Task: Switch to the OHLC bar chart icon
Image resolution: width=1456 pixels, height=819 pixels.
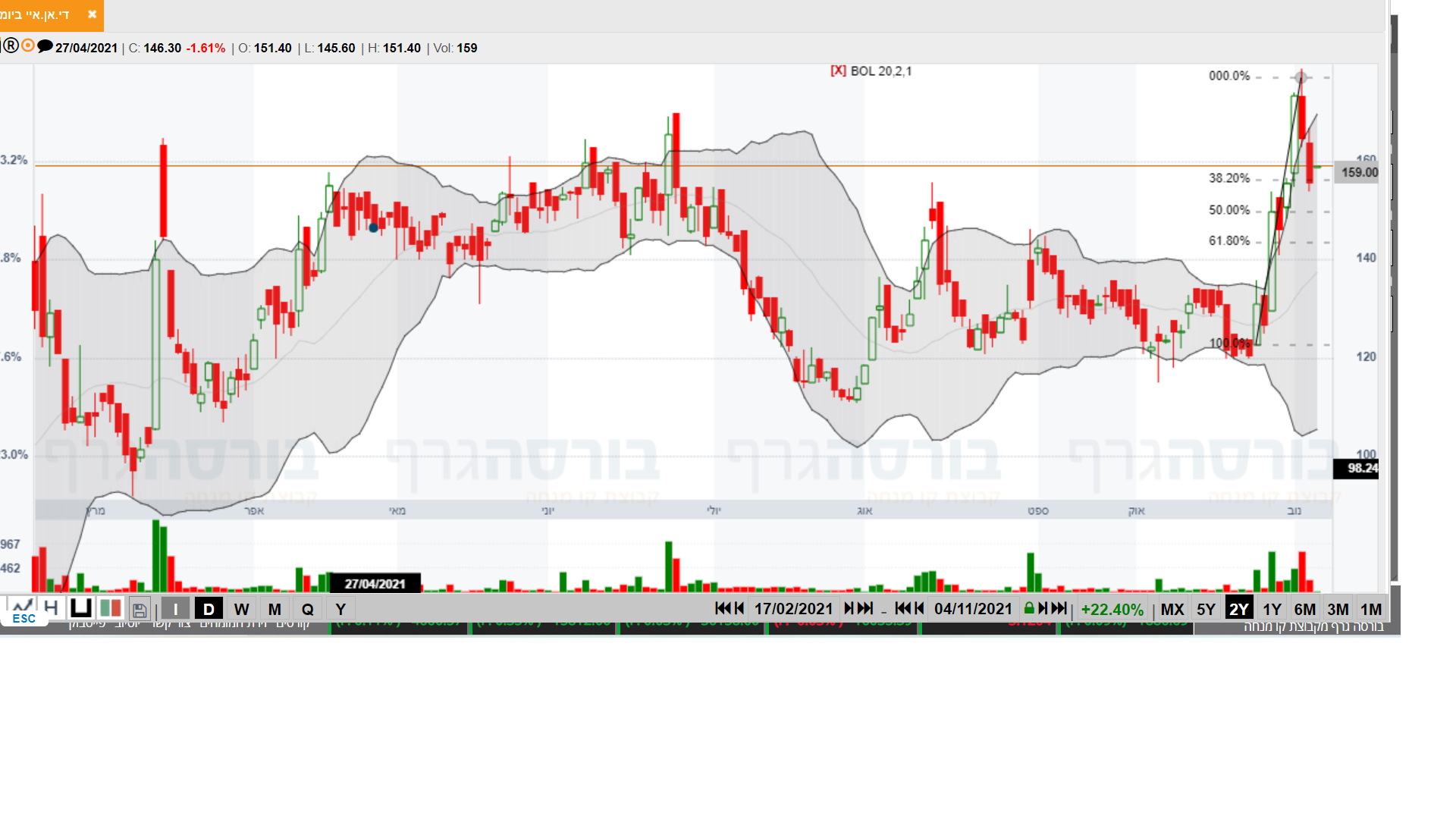Action: coord(52,608)
